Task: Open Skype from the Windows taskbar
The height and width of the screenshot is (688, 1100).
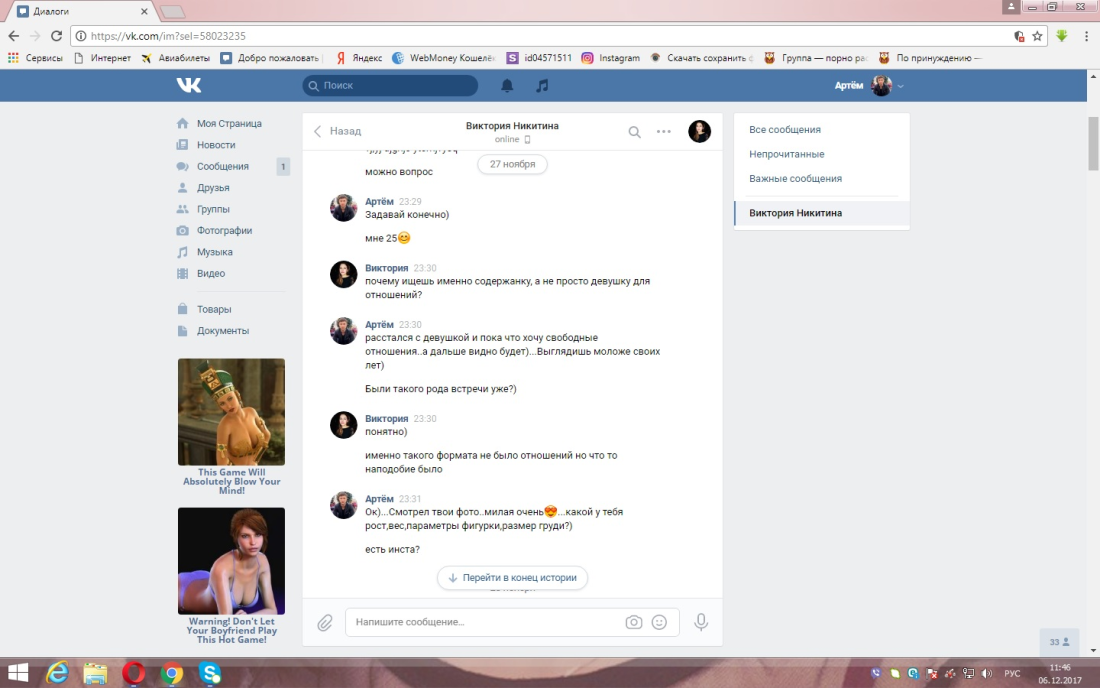Action: point(209,673)
